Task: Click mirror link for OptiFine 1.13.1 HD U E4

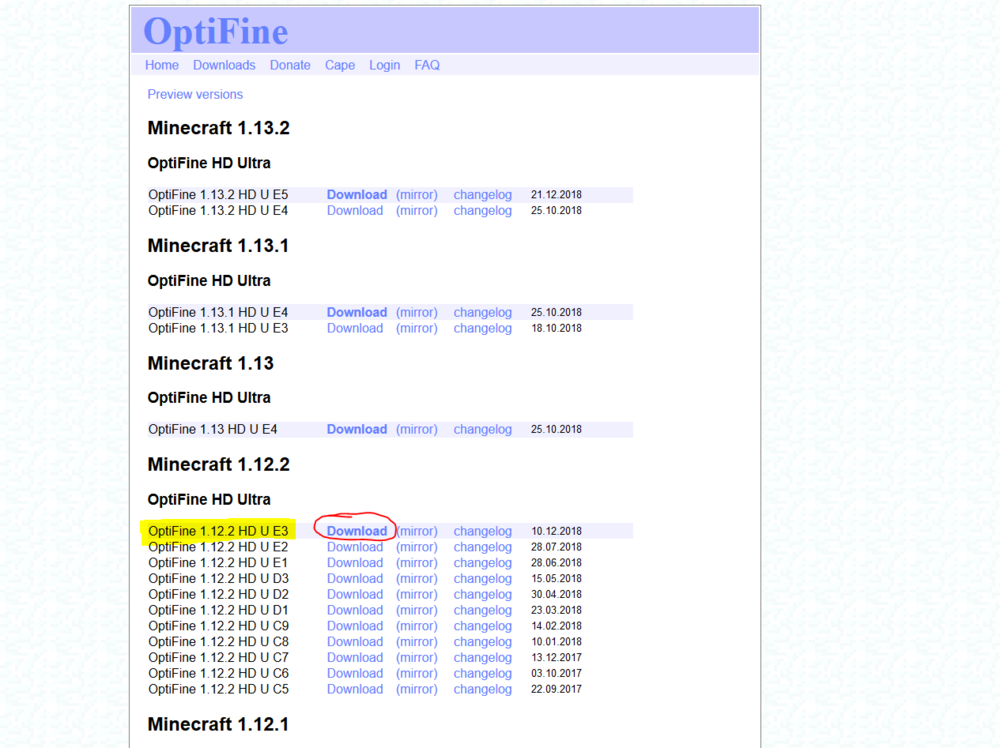Action: pyautogui.click(x=417, y=311)
